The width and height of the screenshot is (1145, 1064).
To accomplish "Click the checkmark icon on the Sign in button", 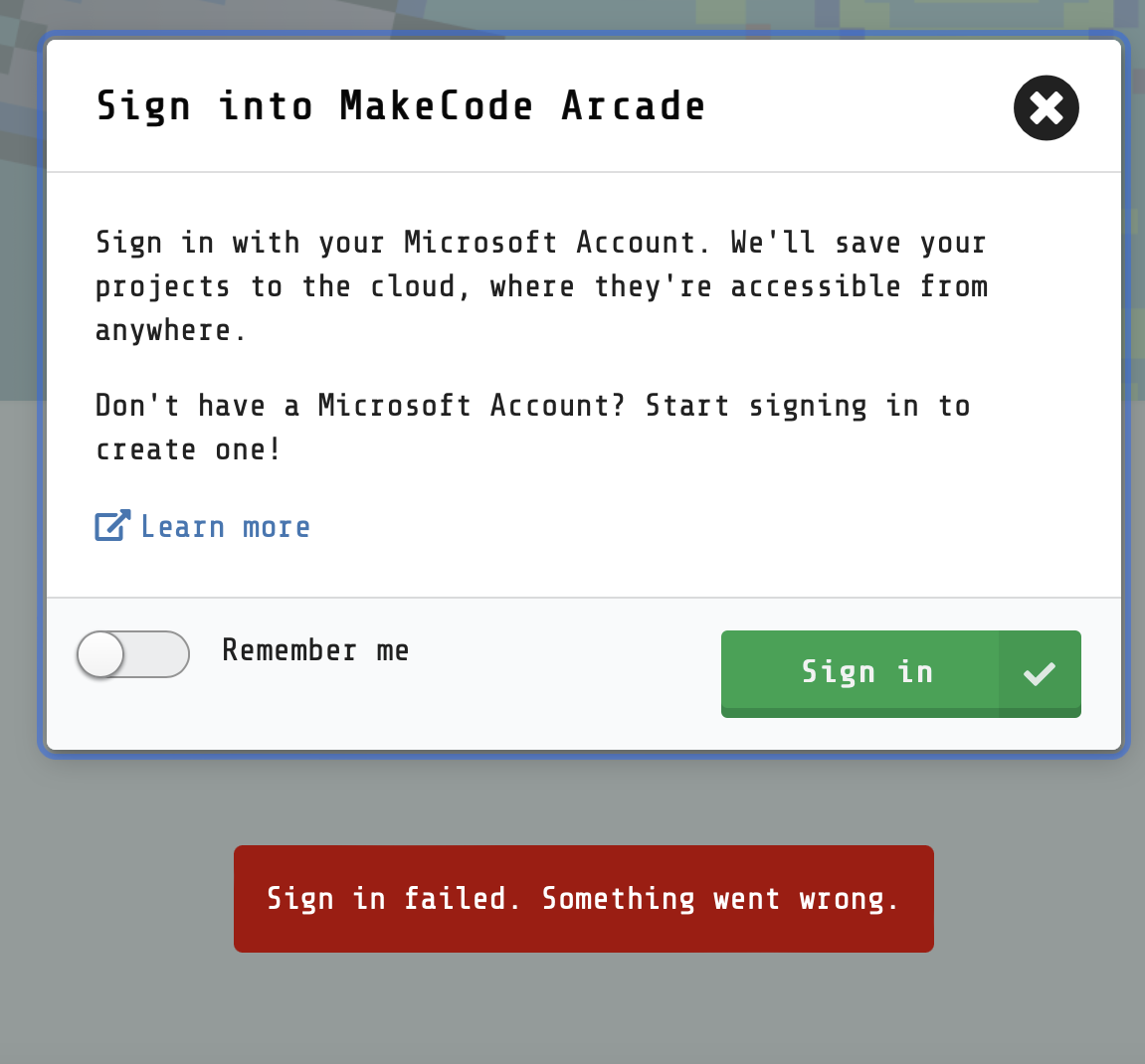I will 1040,673.
